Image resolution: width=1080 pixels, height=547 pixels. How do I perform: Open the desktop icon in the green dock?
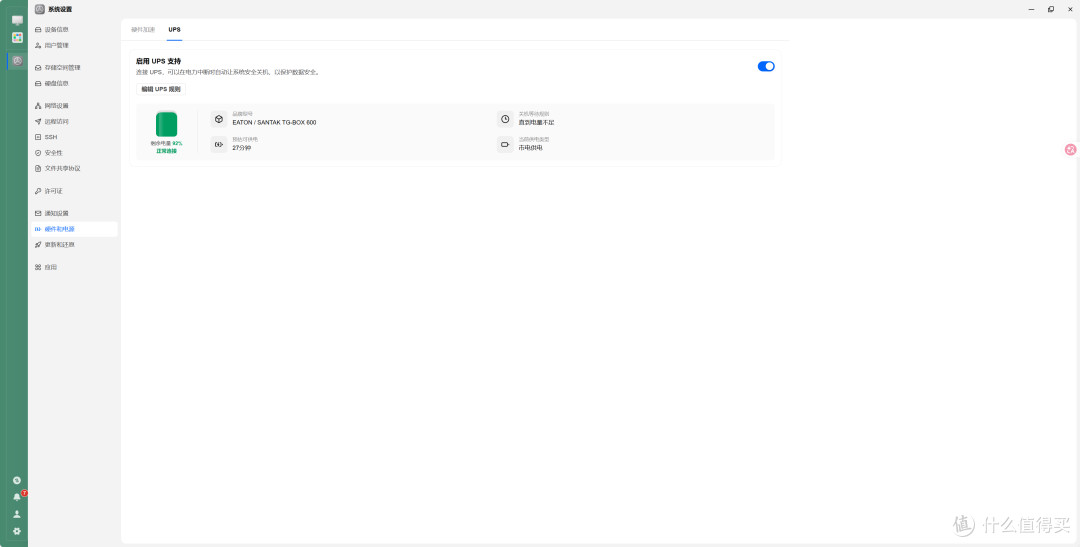[17, 21]
